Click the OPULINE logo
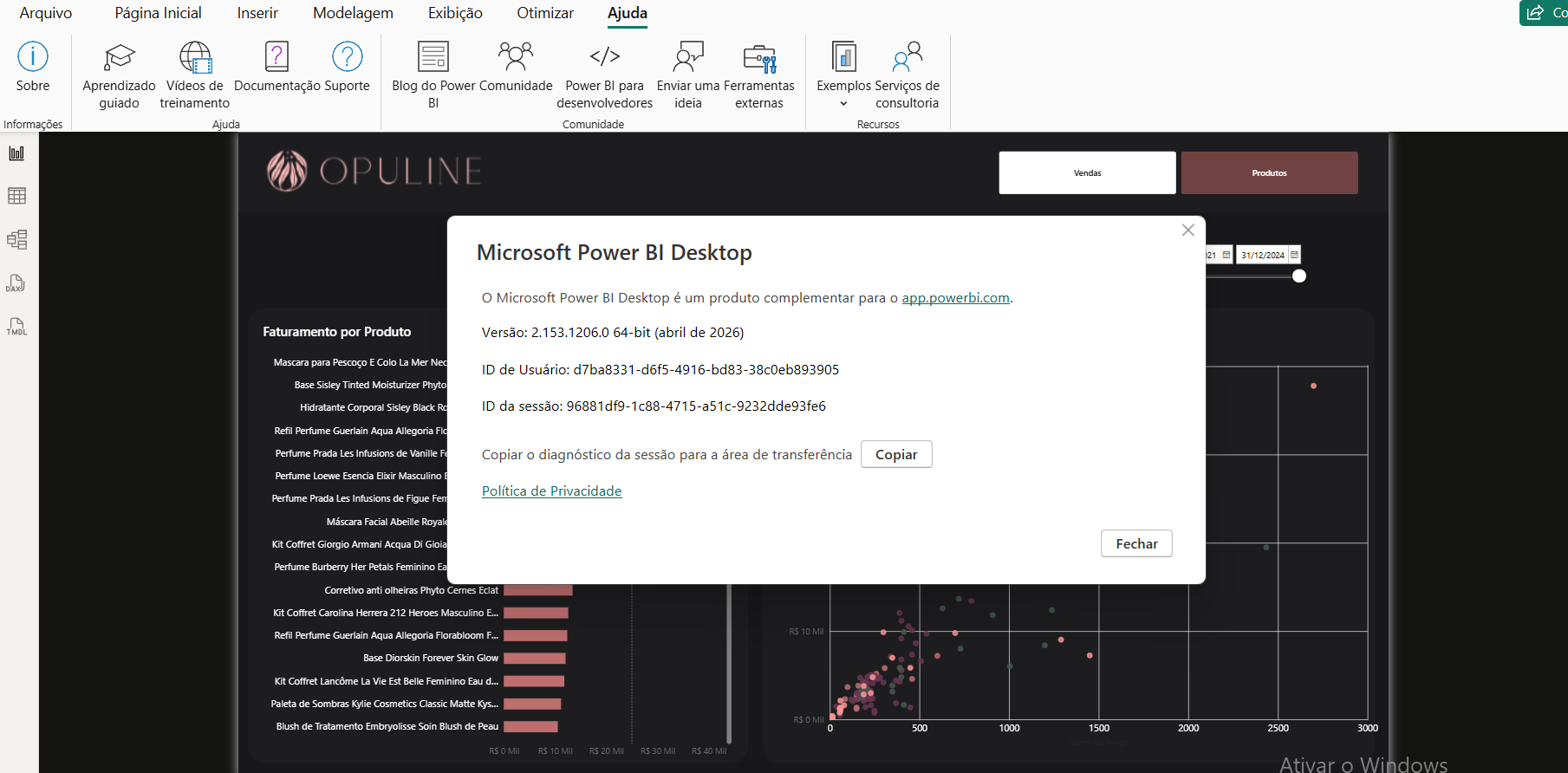Screen dimensions: 1568x773 click(x=374, y=171)
